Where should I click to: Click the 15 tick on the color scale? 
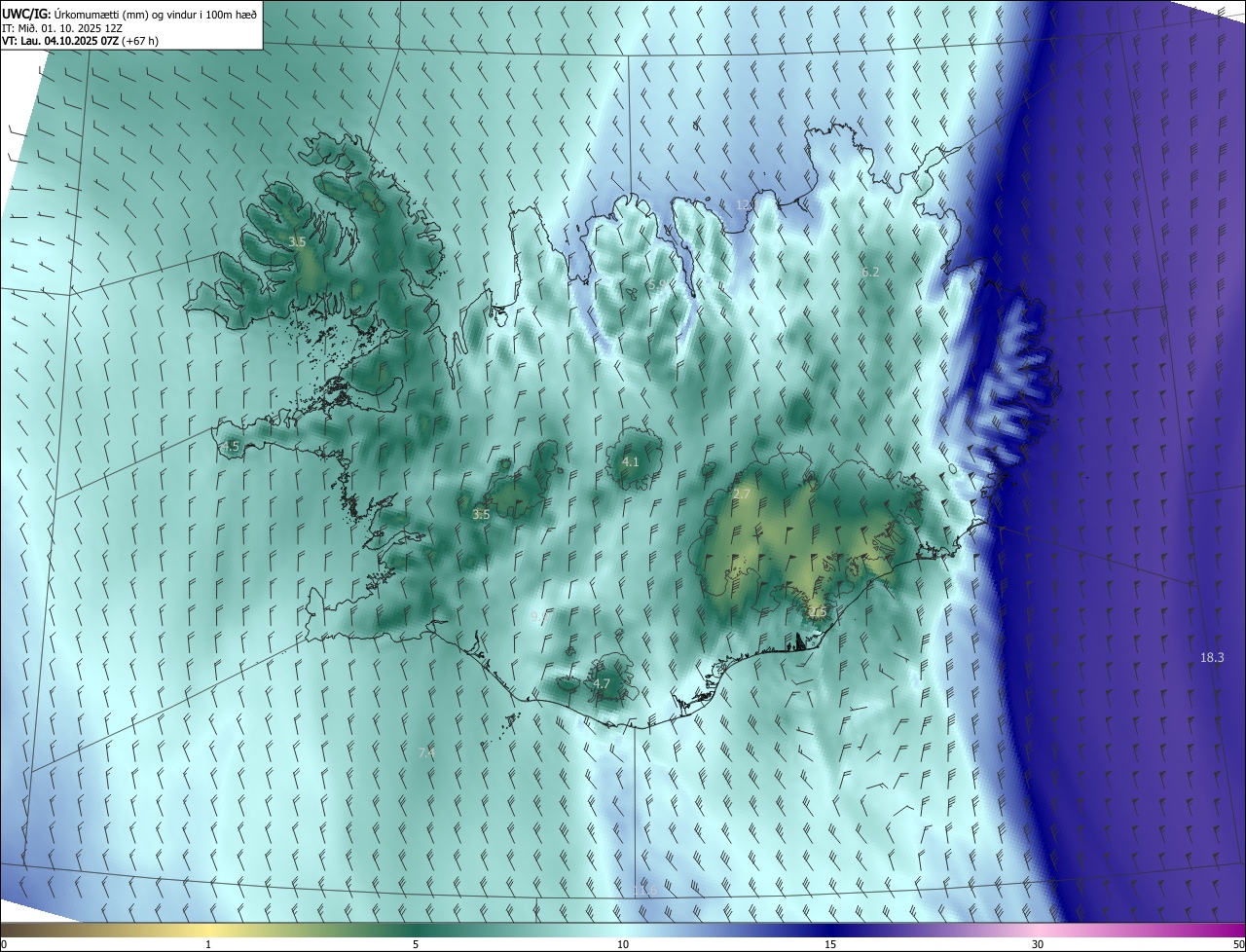830,945
